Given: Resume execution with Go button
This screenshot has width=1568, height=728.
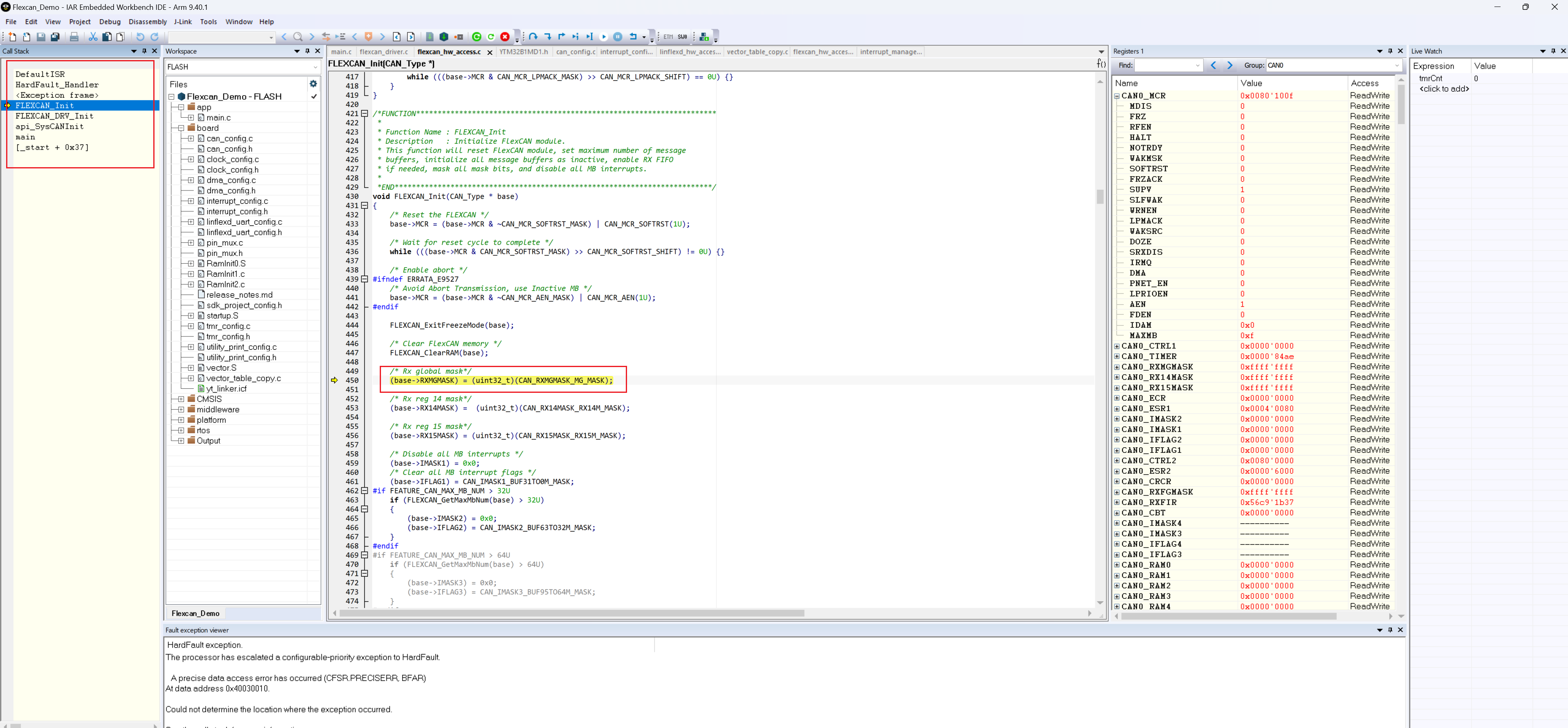Looking at the screenshot, I should (604, 37).
